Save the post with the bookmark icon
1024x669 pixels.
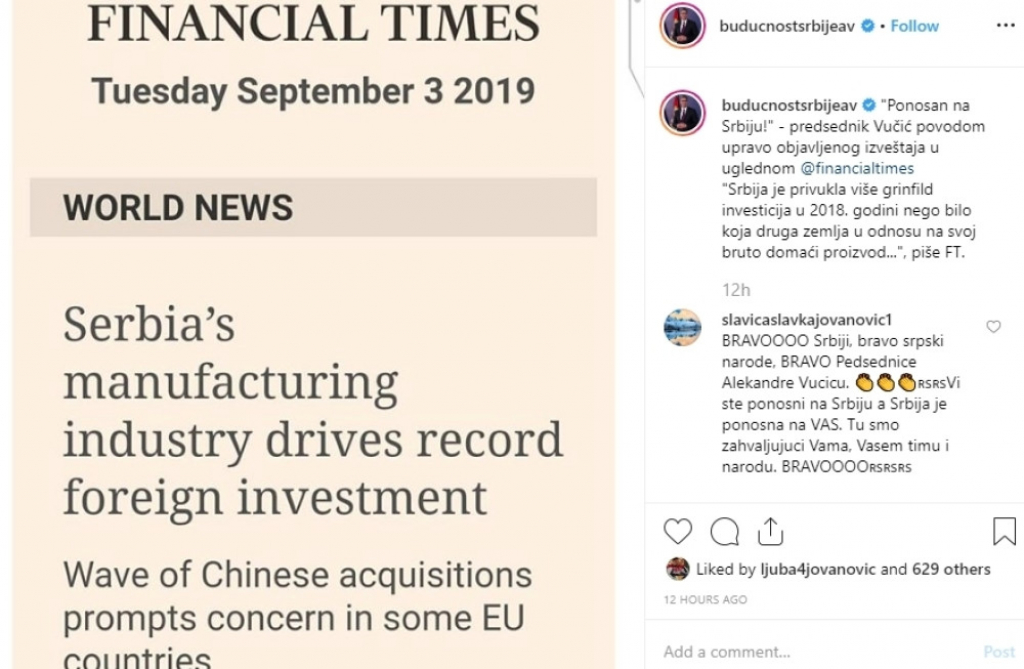(x=1004, y=531)
